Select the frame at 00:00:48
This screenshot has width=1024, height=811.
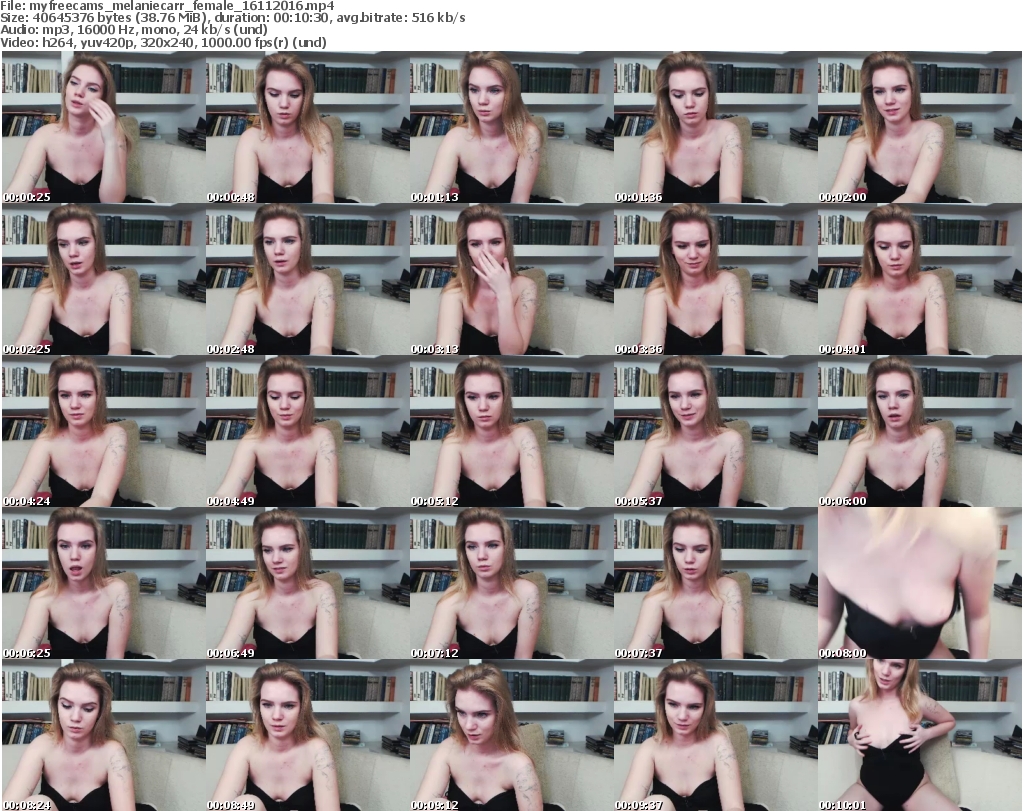(307, 128)
